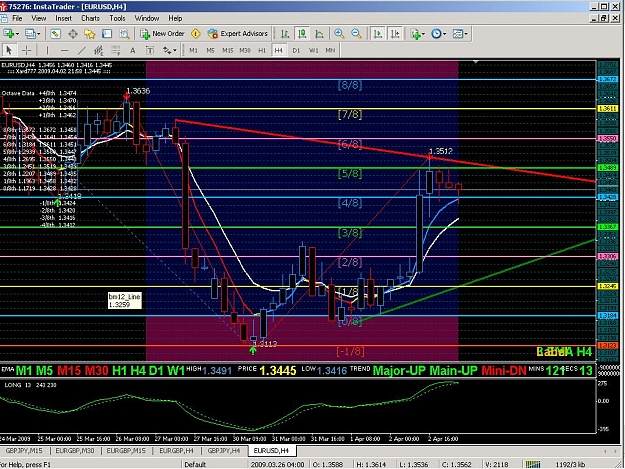Click the 1.3512 swing high label
This screenshot has width=625, height=469.
441,151
